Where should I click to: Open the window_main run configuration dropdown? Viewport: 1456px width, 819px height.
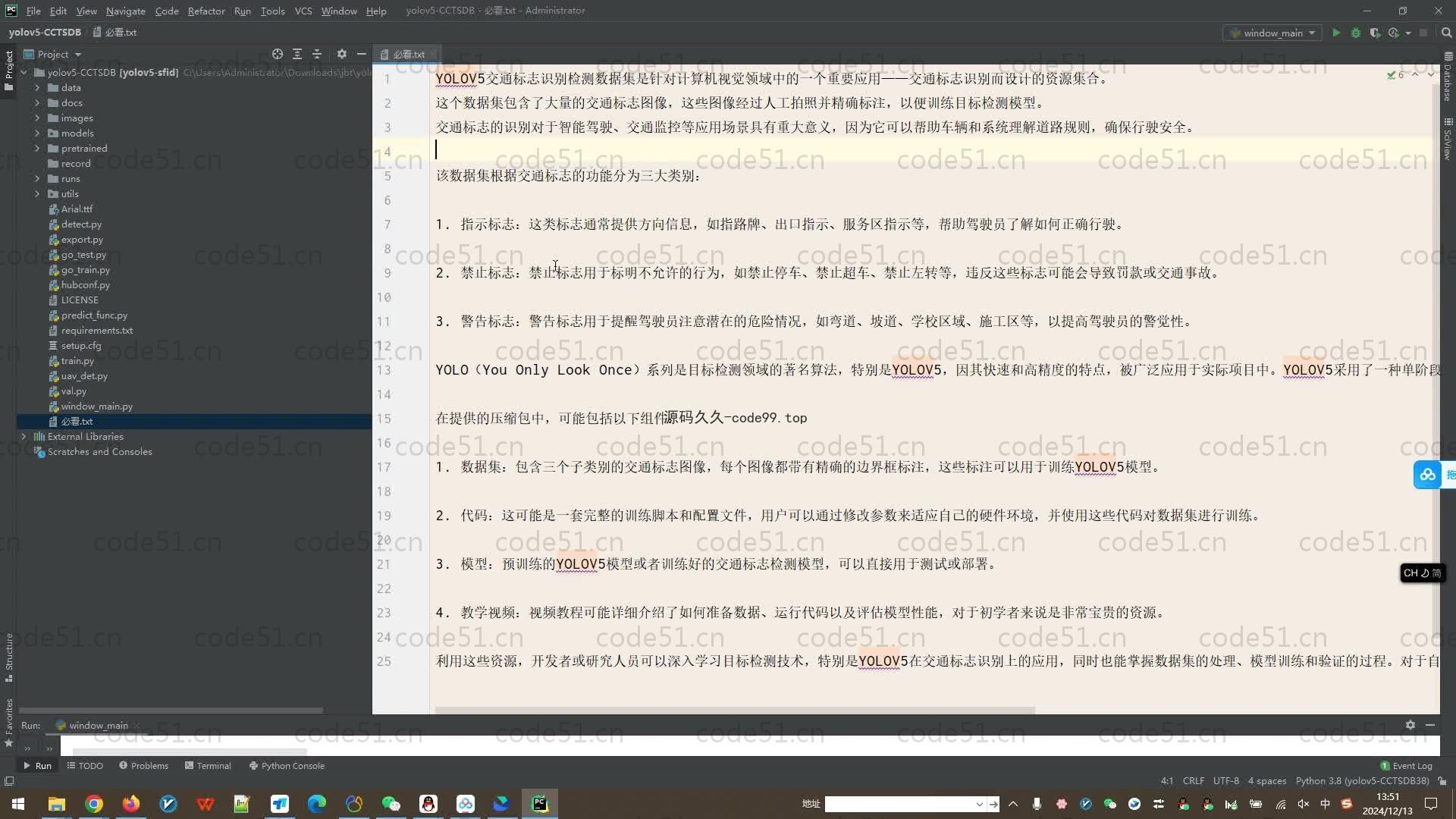tap(1272, 33)
